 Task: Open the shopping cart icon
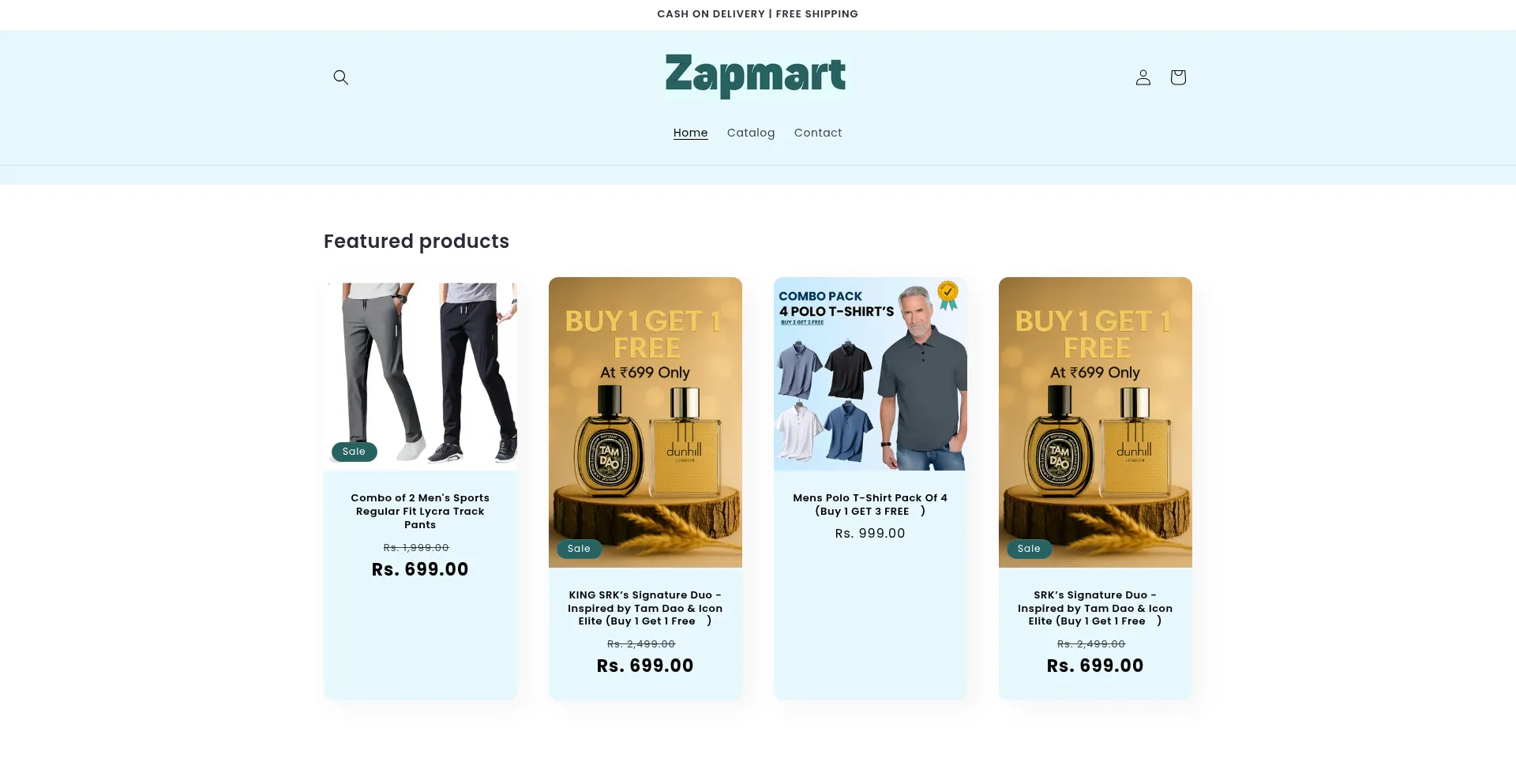point(1177,77)
